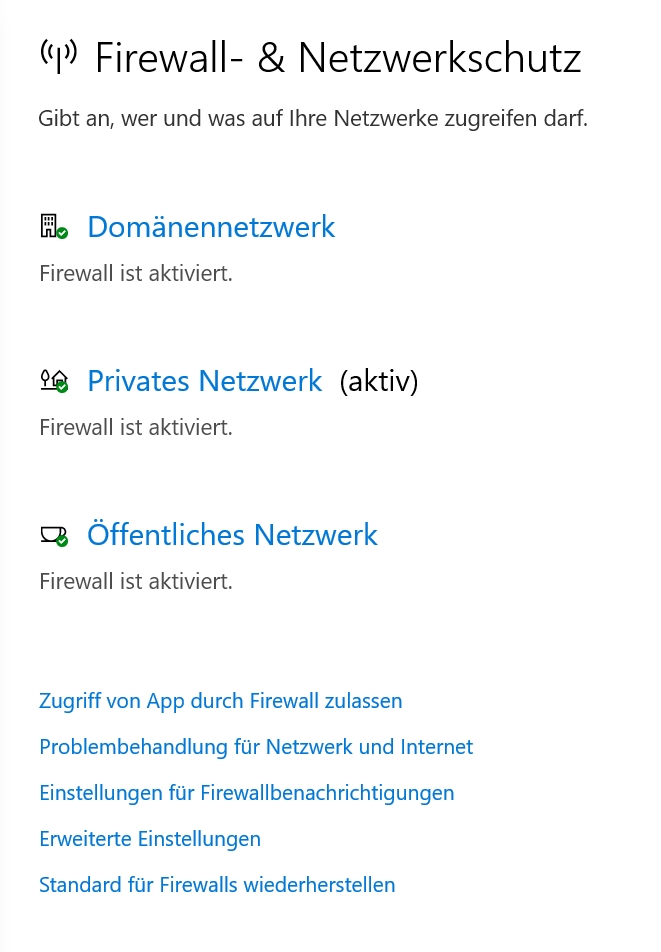Open 'Problembehandlung für Netzwerk und Internet'

coord(255,747)
